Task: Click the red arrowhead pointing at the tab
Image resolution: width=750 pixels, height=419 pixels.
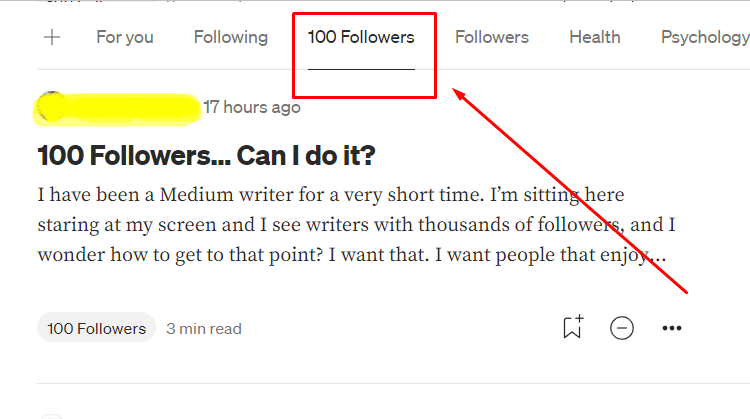Action: 459,94
